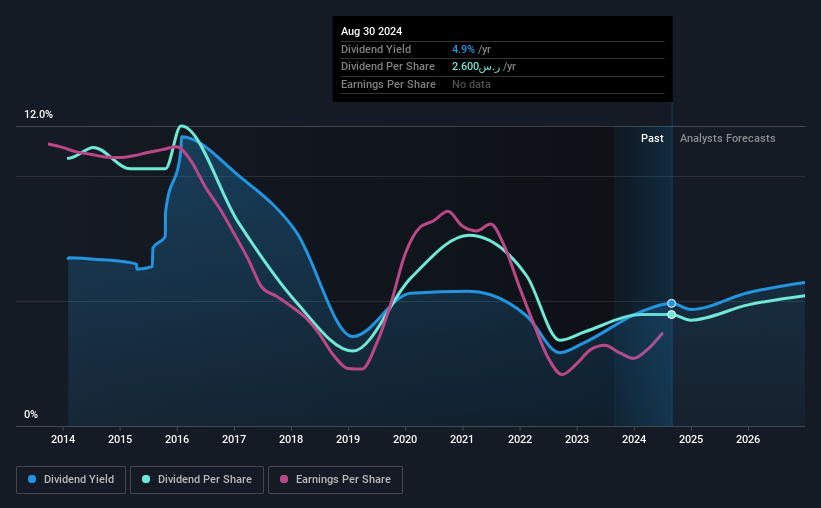Screen dimensions: 821x508
Task: Click the Analysts Forecasts section label
Action: [x=727, y=138]
